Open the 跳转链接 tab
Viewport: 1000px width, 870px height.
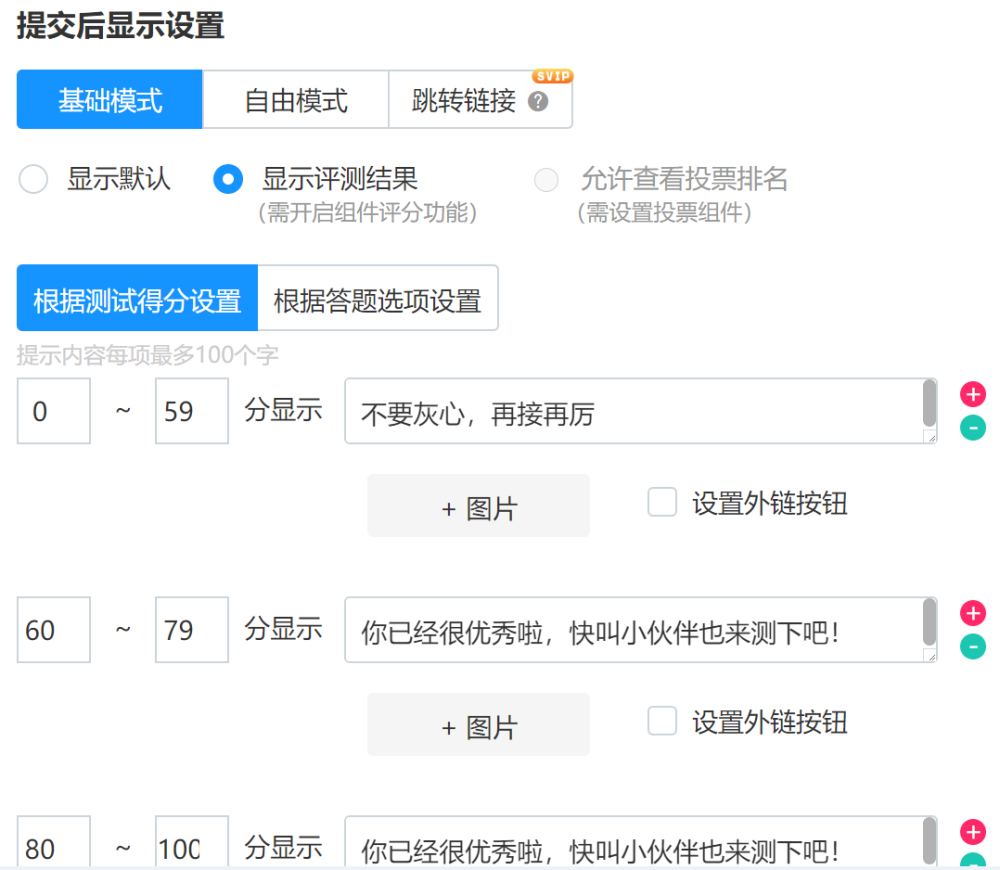480,100
